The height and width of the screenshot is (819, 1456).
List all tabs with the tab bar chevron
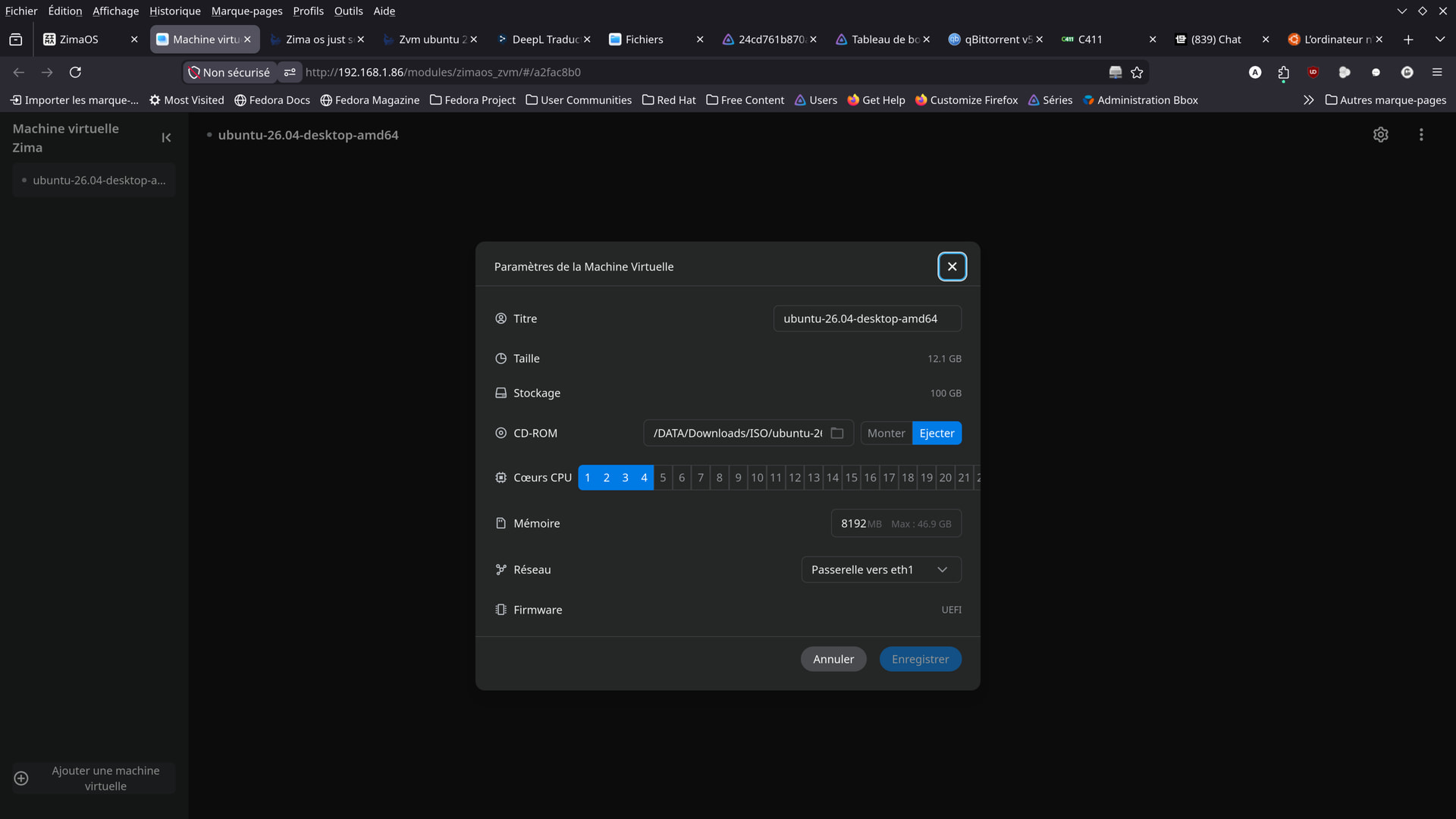click(x=1439, y=39)
